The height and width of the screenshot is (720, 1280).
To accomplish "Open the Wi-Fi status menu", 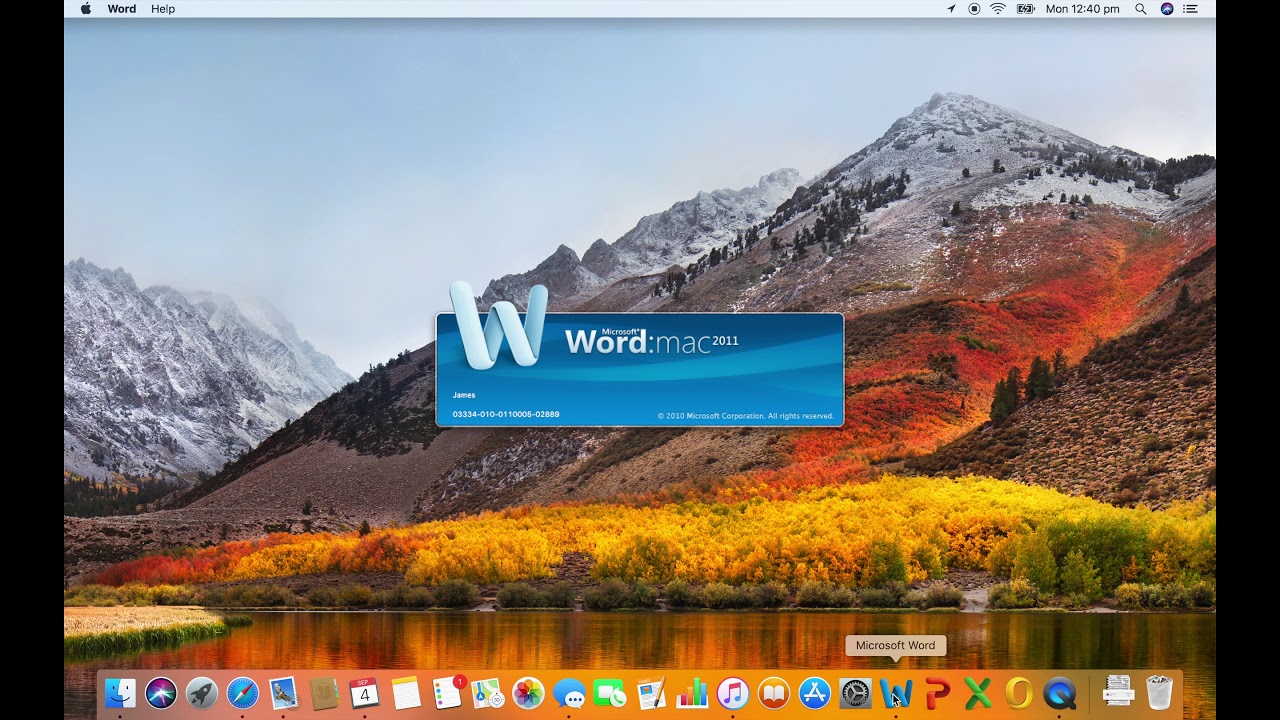I will 998,8.
